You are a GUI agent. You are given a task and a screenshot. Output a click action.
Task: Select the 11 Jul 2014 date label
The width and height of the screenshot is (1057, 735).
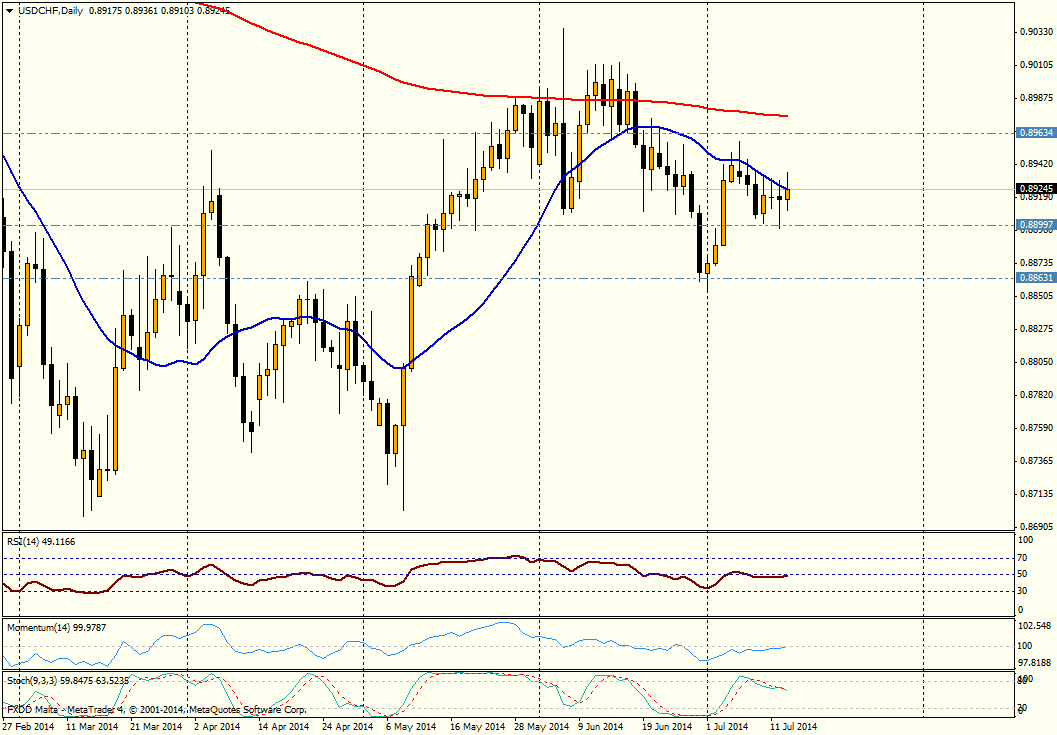tap(793, 727)
